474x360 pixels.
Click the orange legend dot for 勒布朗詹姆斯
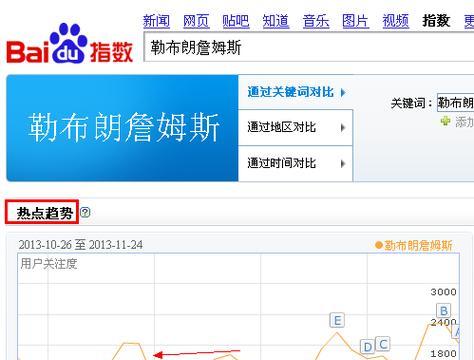(378, 245)
